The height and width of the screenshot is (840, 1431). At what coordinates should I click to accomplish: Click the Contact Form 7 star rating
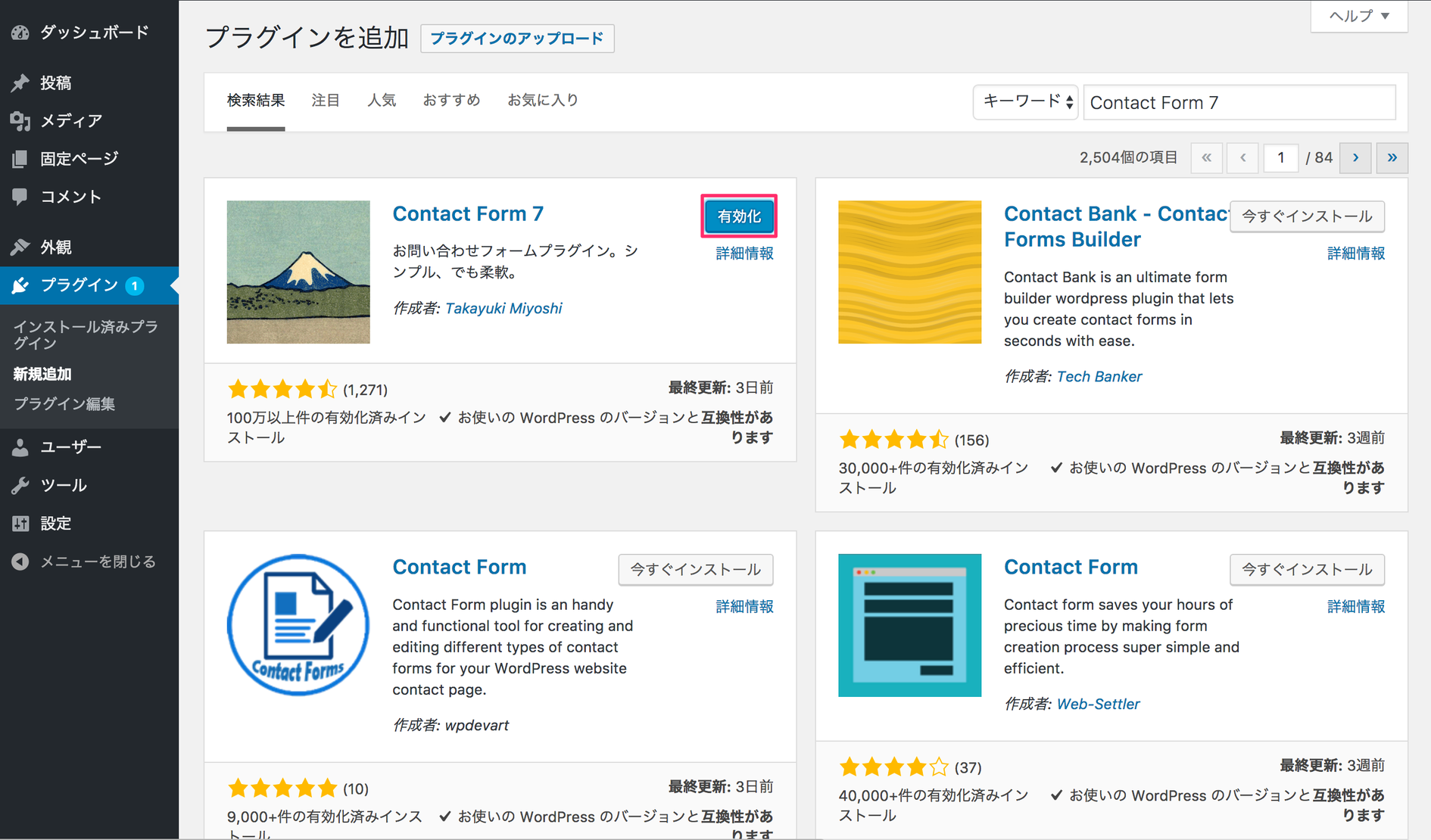(282, 389)
